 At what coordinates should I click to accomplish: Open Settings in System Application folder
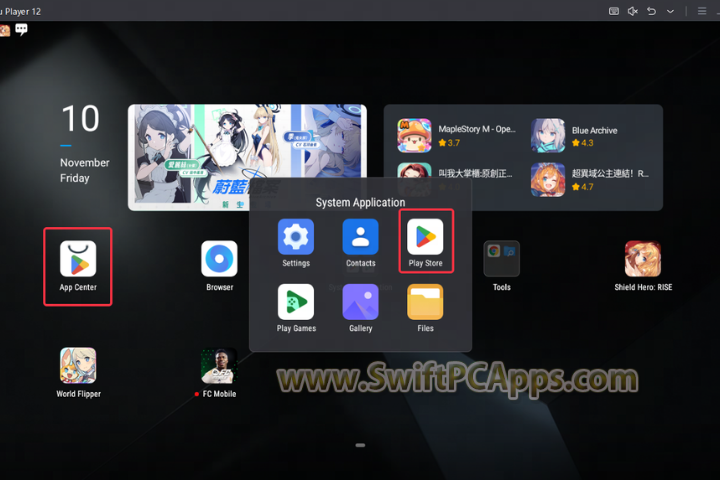(x=296, y=237)
